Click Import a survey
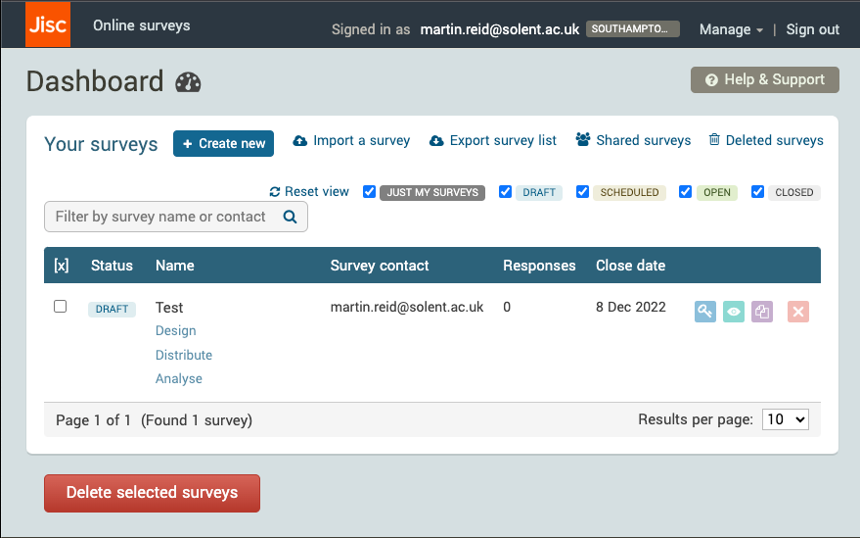The height and width of the screenshot is (538, 860). [x=352, y=140]
